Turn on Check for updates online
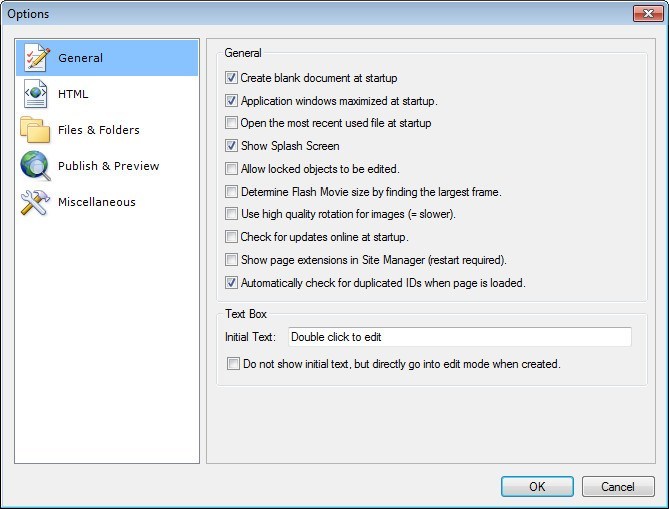The height and width of the screenshot is (509, 669). point(231,236)
